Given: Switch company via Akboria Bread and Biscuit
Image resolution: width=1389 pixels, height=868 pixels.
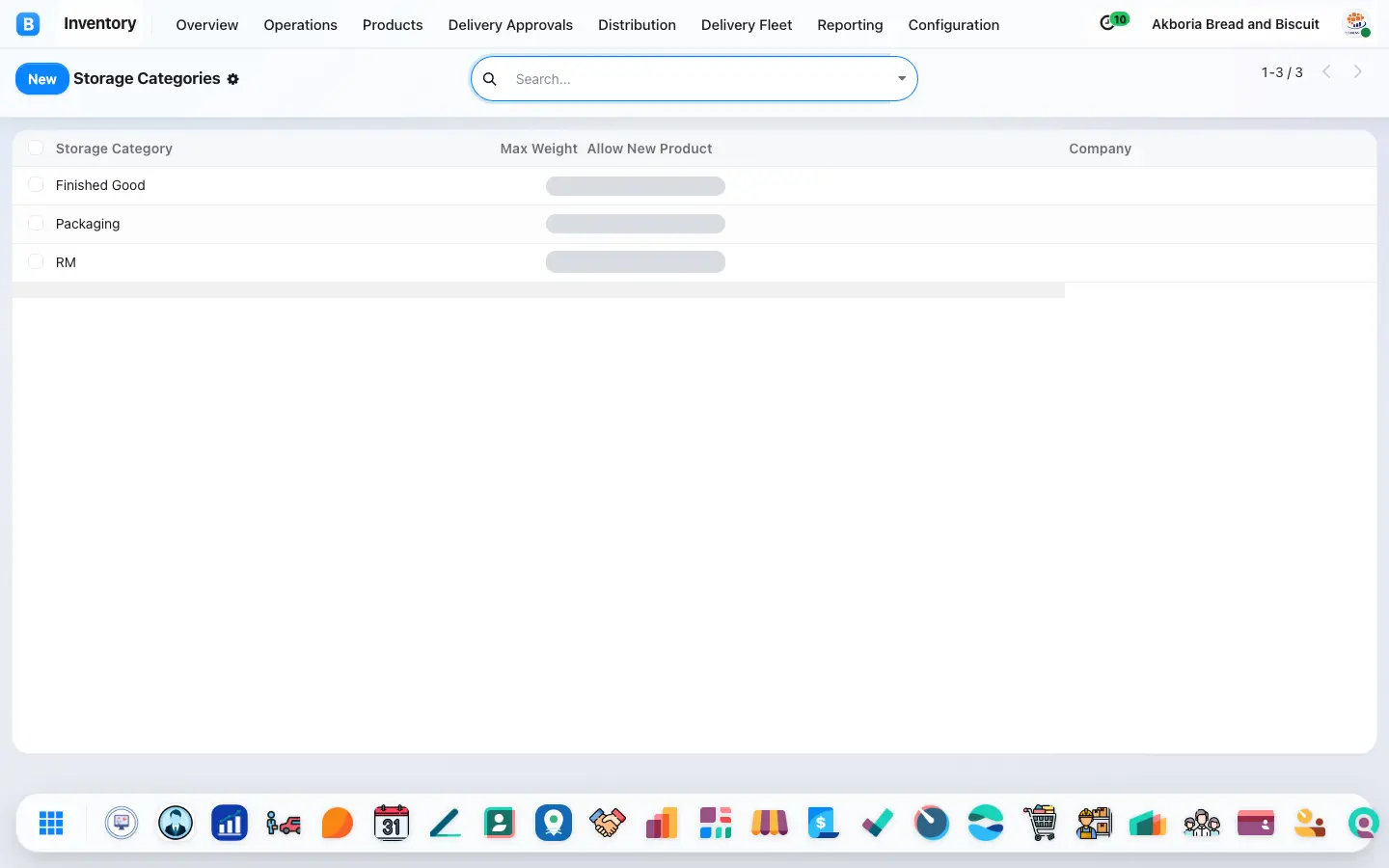Looking at the screenshot, I should (x=1236, y=24).
